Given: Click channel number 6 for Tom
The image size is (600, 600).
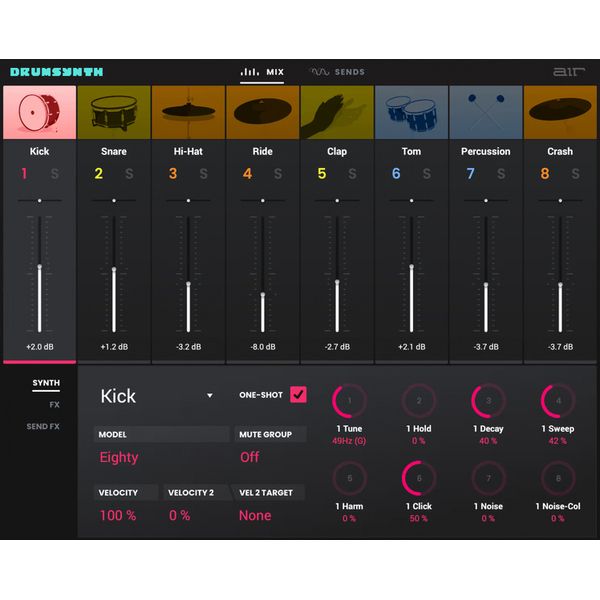Looking at the screenshot, I should pyautogui.click(x=396, y=174).
